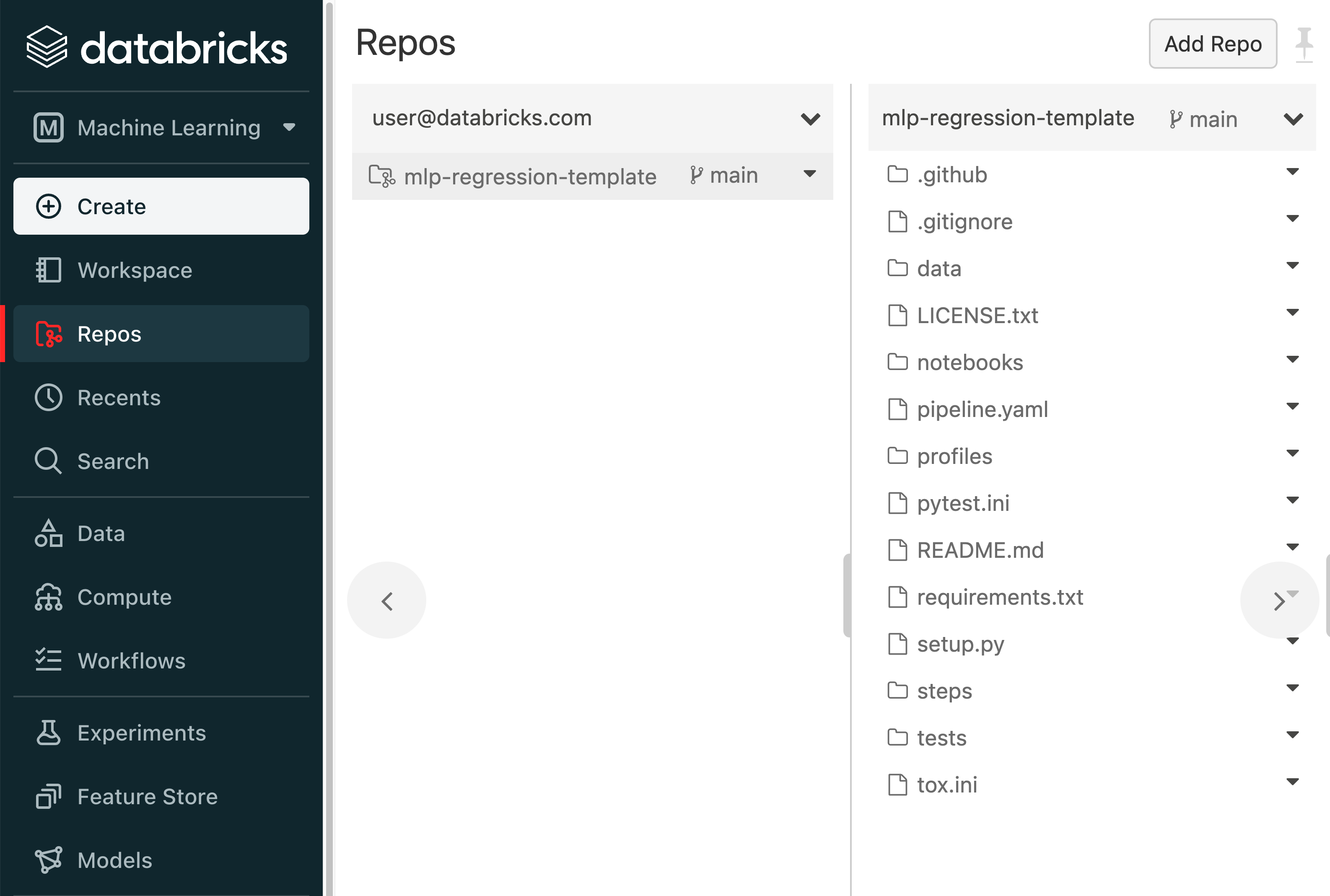1330x896 pixels.
Task: Open the dropdown arrow for .gitignore
Action: pyautogui.click(x=1292, y=218)
